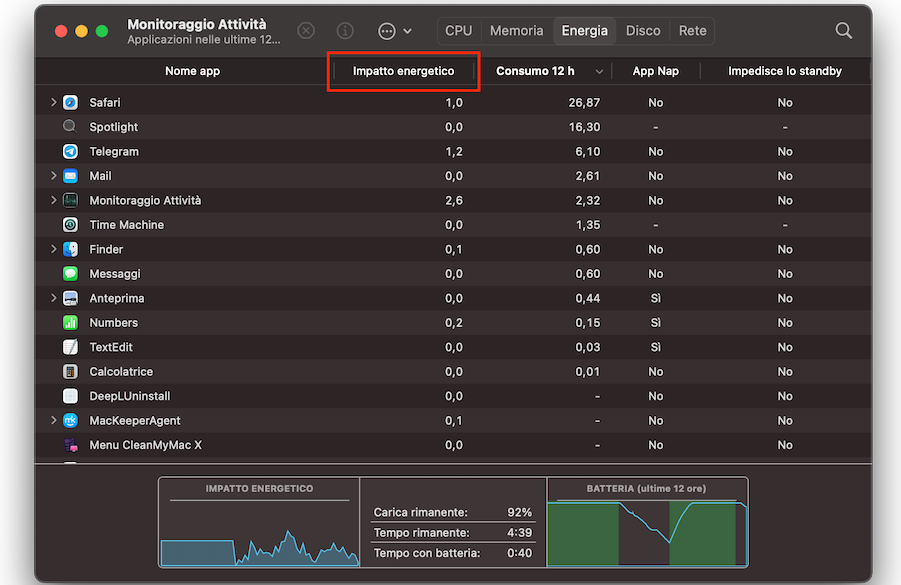Click the search magnifier icon in toolbar
Screen dimensions: 901x585
[x=843, y=31]
